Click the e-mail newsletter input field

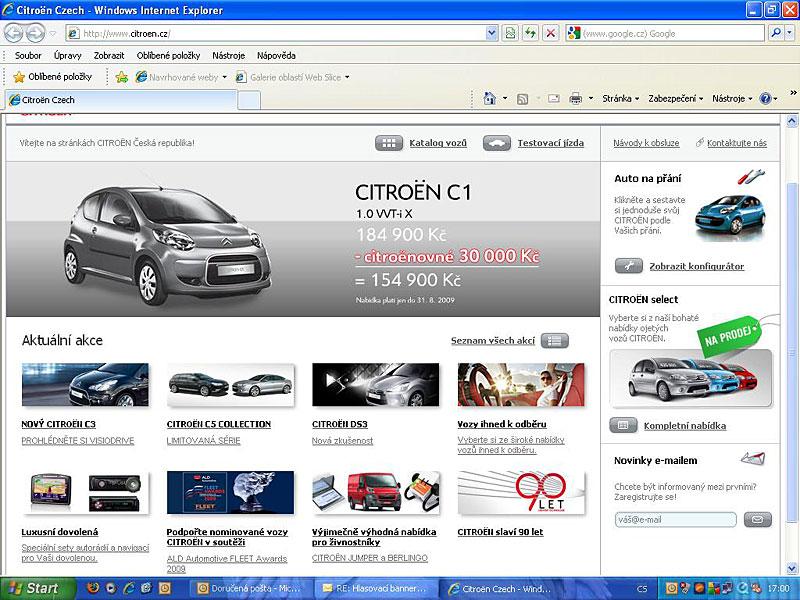click(676, 519)
